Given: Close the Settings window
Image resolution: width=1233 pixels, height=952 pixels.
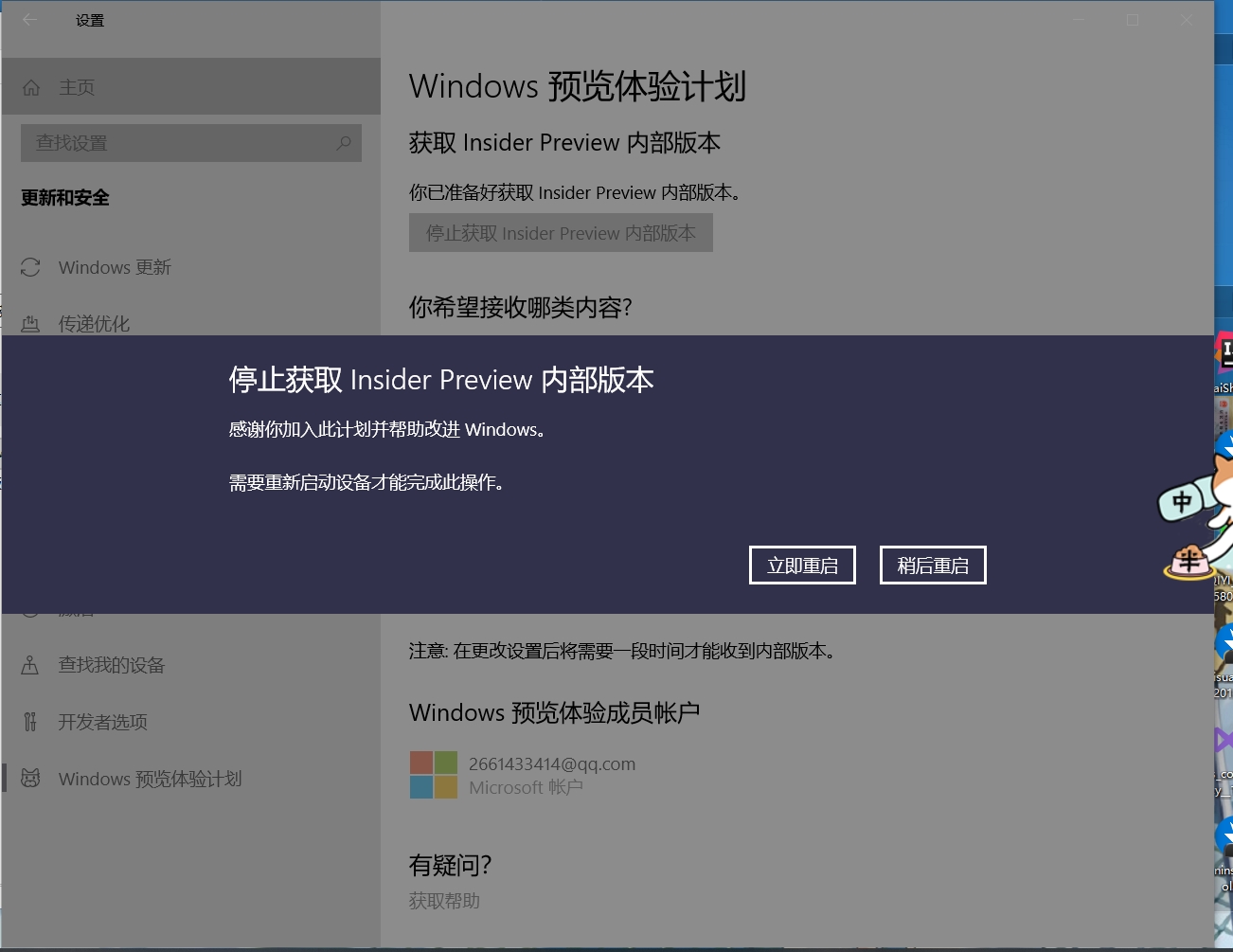Looking at the screenshot, I should pyautogui.click(x=1187, y=20).
